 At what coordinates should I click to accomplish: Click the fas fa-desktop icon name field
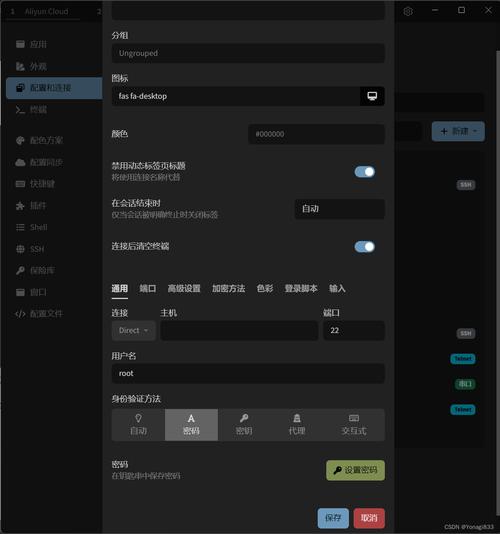(x=236, y=96)
